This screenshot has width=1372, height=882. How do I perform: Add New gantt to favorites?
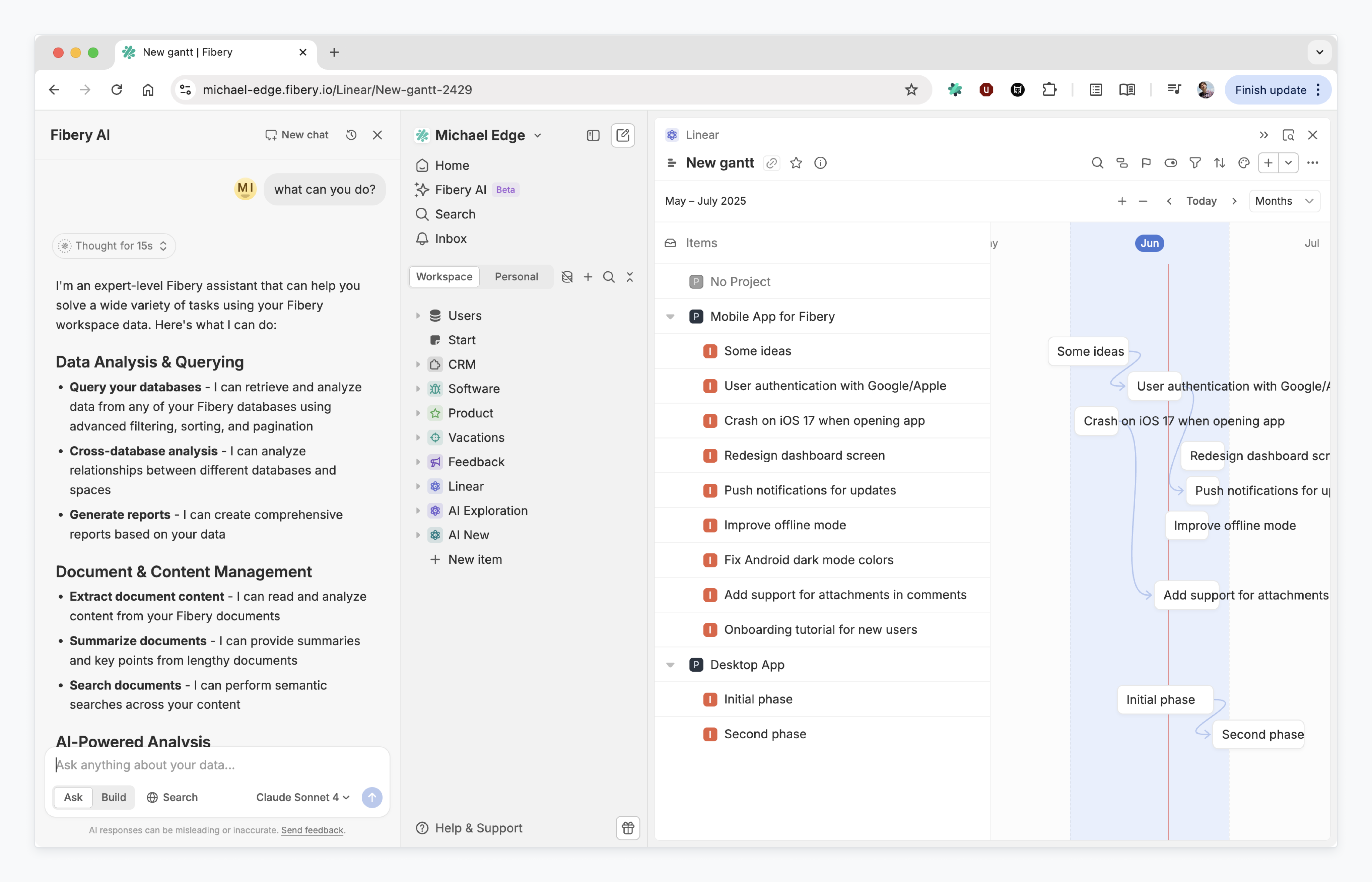tap(796, 163)
